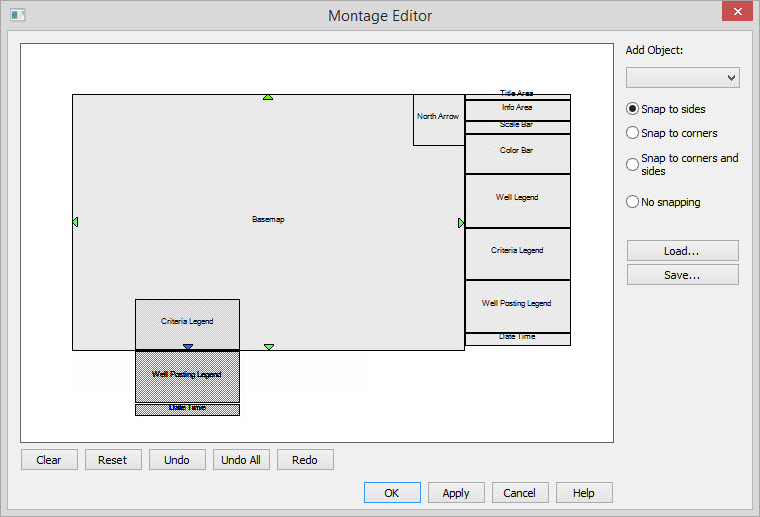Choose Snap to corners and sides
The image size is (760, 517).
(x=632, y=164)
